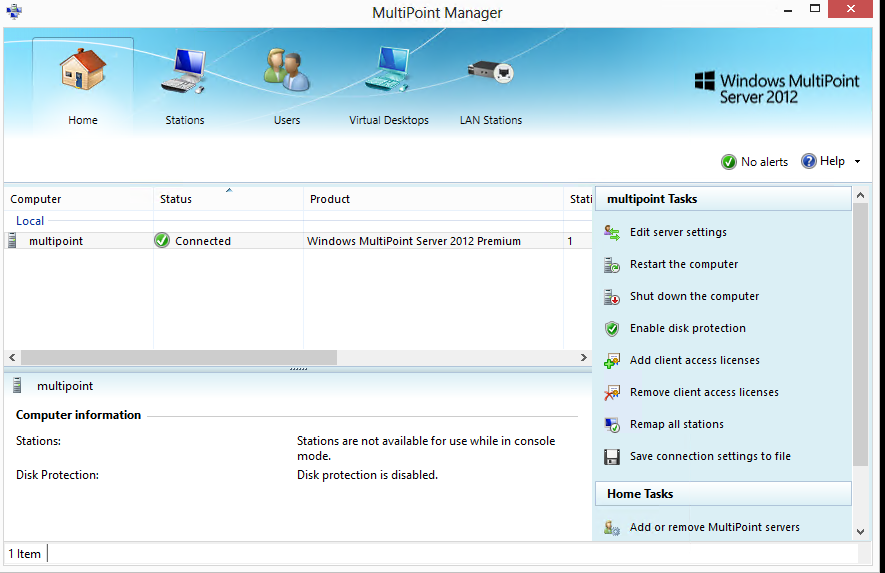This screenshot has height=573, width=885.
Task: Open the Virtual Desktops laptop icon
Action: point(387,69)
